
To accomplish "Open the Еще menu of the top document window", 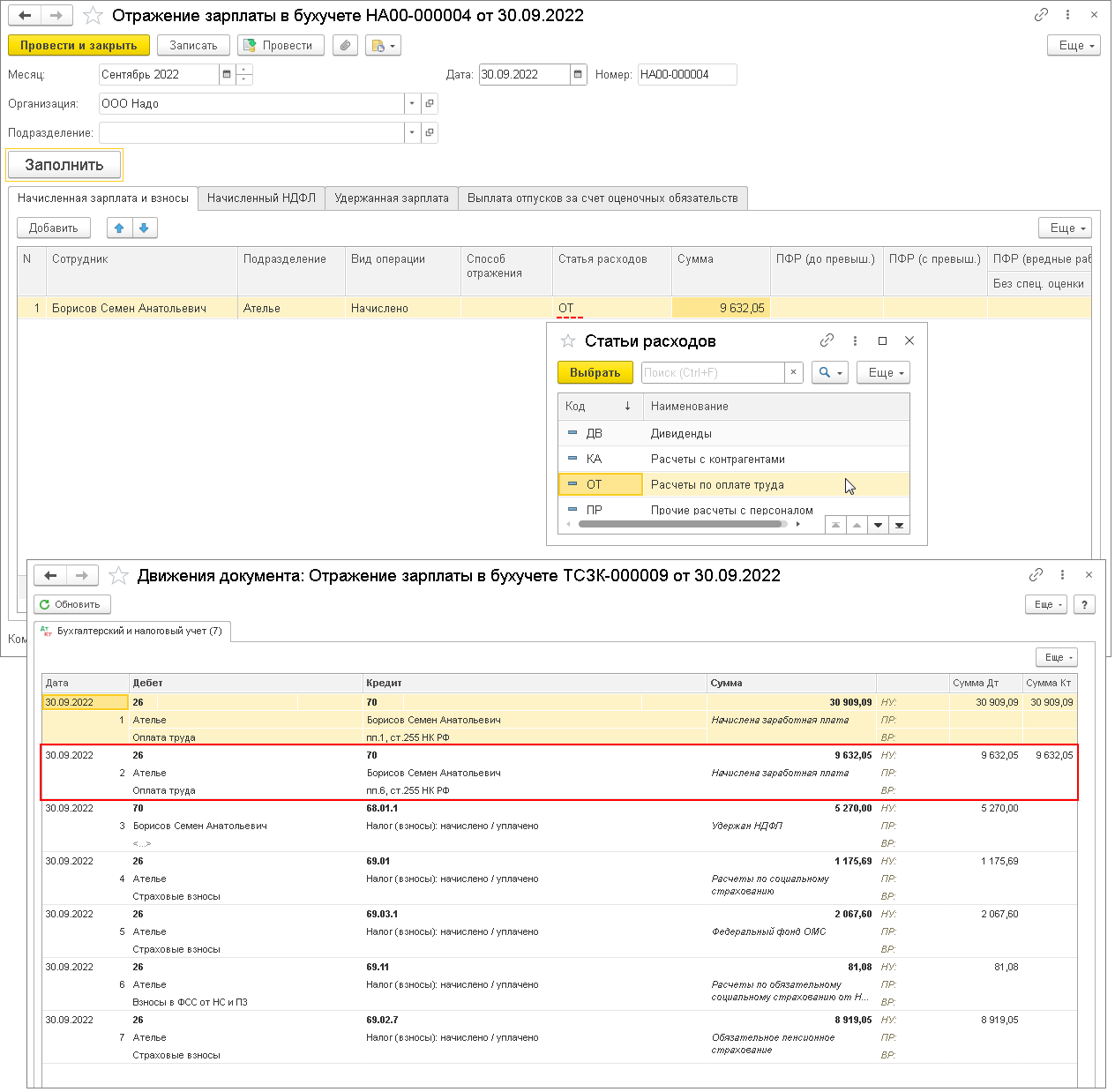I will pos(1074,45).
